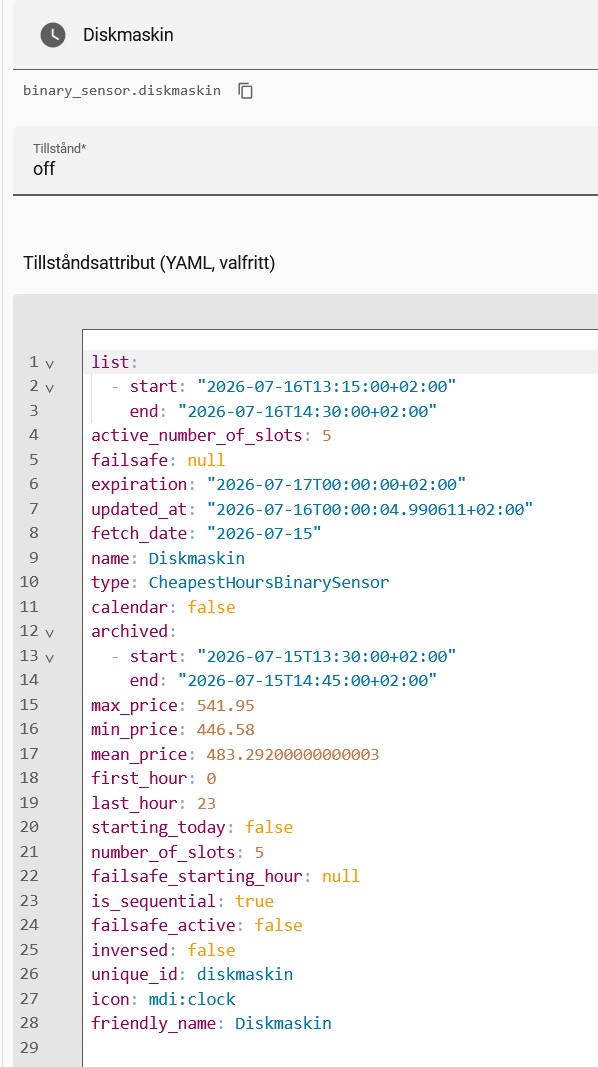This screenshot has width=598, height=1067.
Task: Select line number 15 in the gutter
Action: point(29,704)
